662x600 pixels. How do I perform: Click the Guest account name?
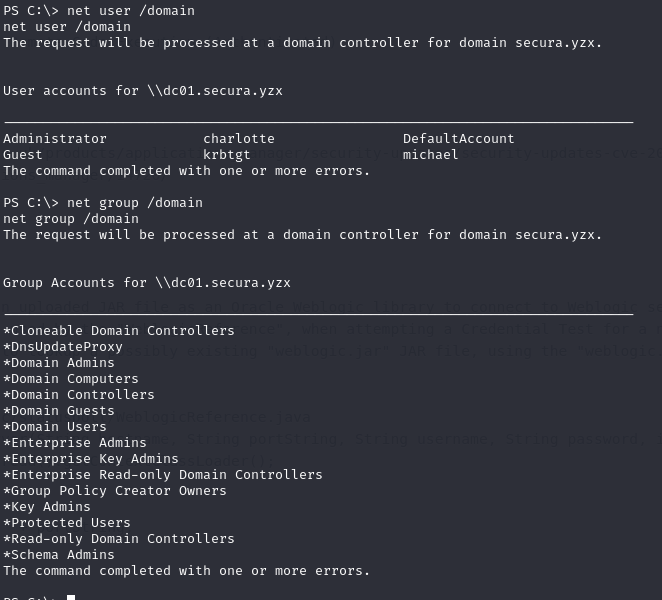click(23, 155)
